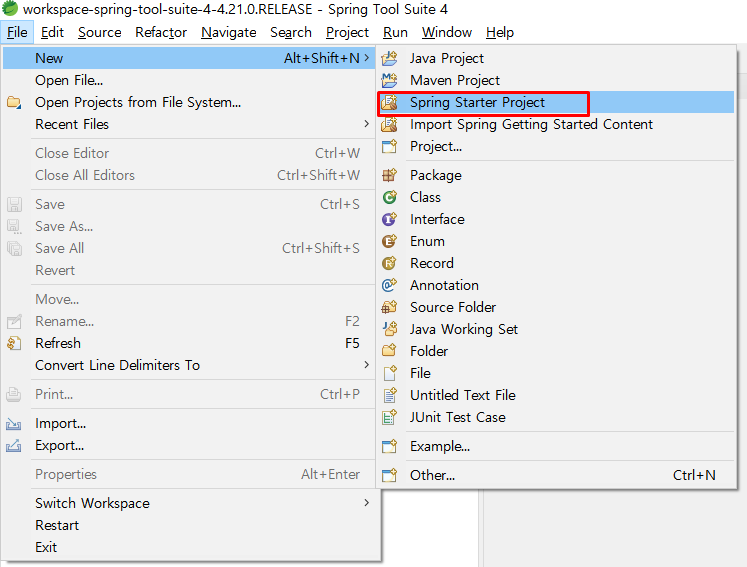The height and width of the screenshot is (567, 747).
Task: Select Import Spring Getting Started Content label
Action: tap(531, 124)
